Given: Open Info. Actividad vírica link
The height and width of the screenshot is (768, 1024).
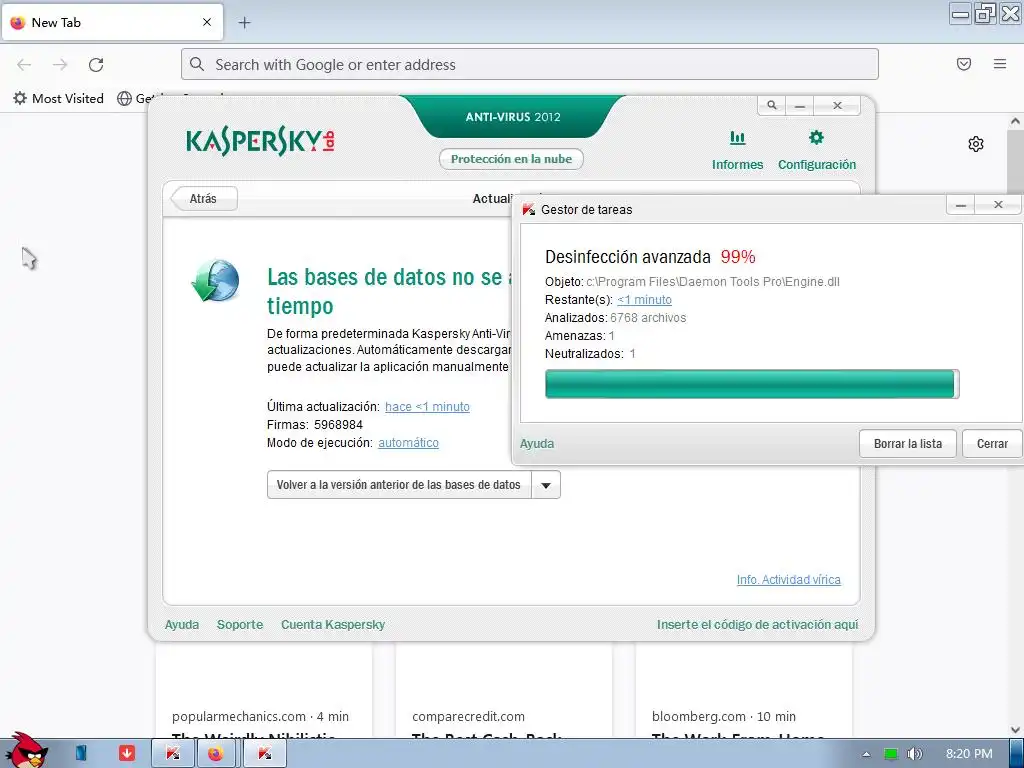Looking at the screenshot, I should coord(789,580).
